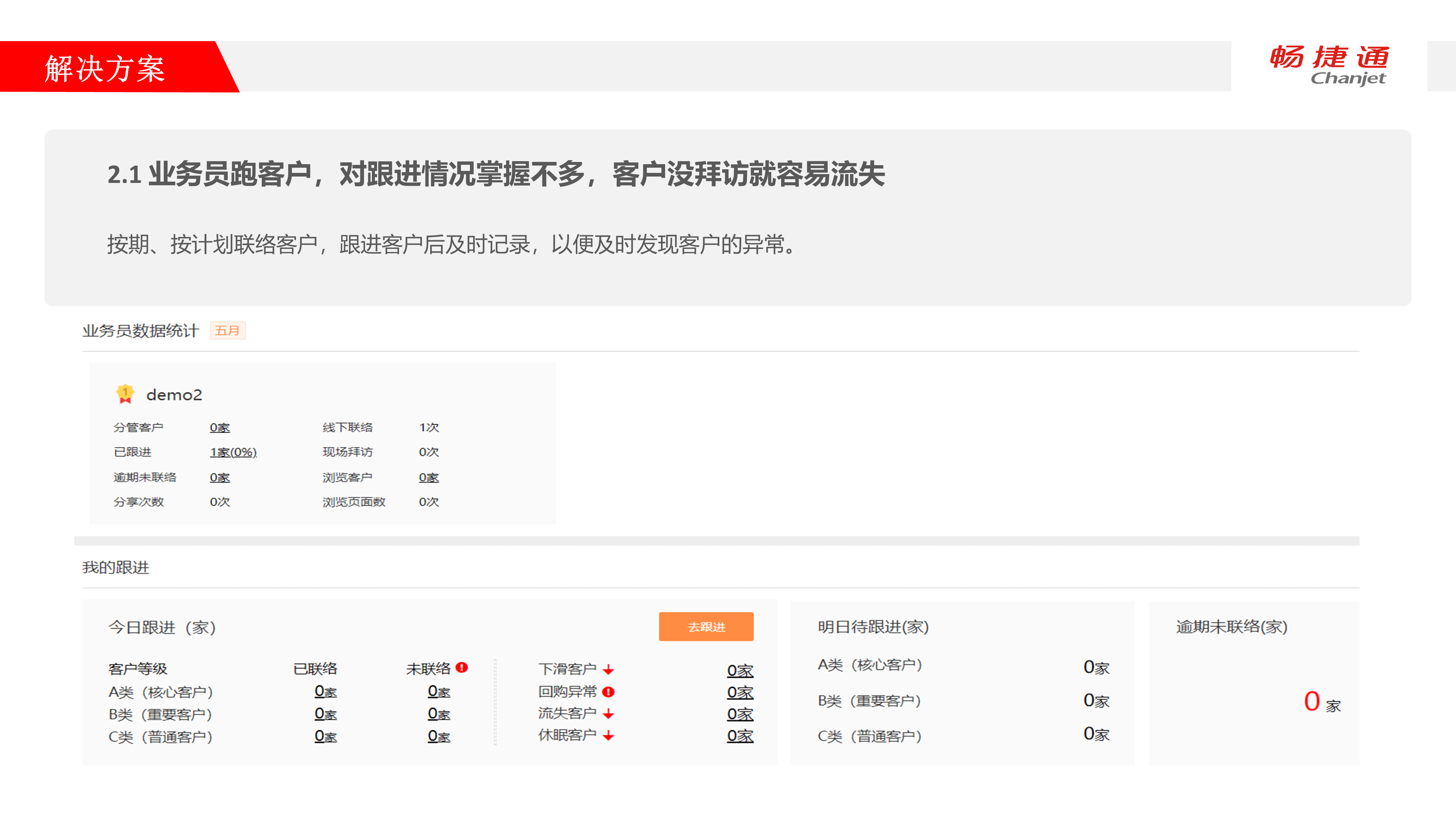Open the 下滑客户 0家 count link
1456x819 pixels.
tap(740, 671)
